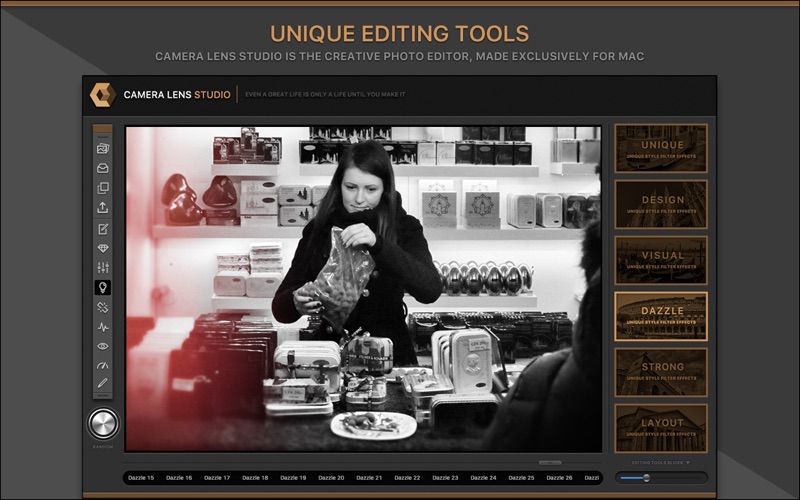Apply the Dazzle 18 filter
This screenshot has height=500, width=800.
255,478
